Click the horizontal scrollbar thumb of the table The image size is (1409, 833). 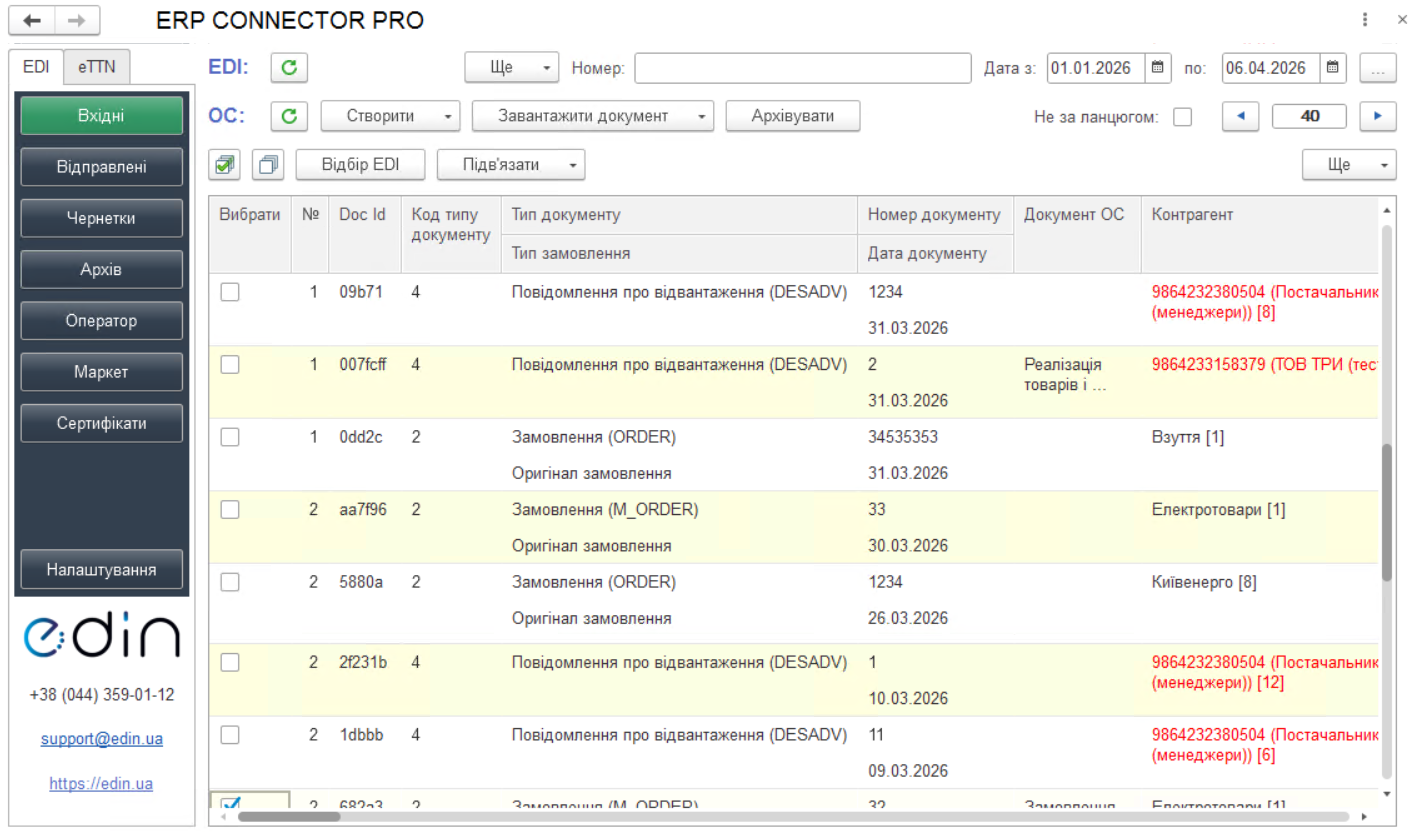tap(289, 817)
